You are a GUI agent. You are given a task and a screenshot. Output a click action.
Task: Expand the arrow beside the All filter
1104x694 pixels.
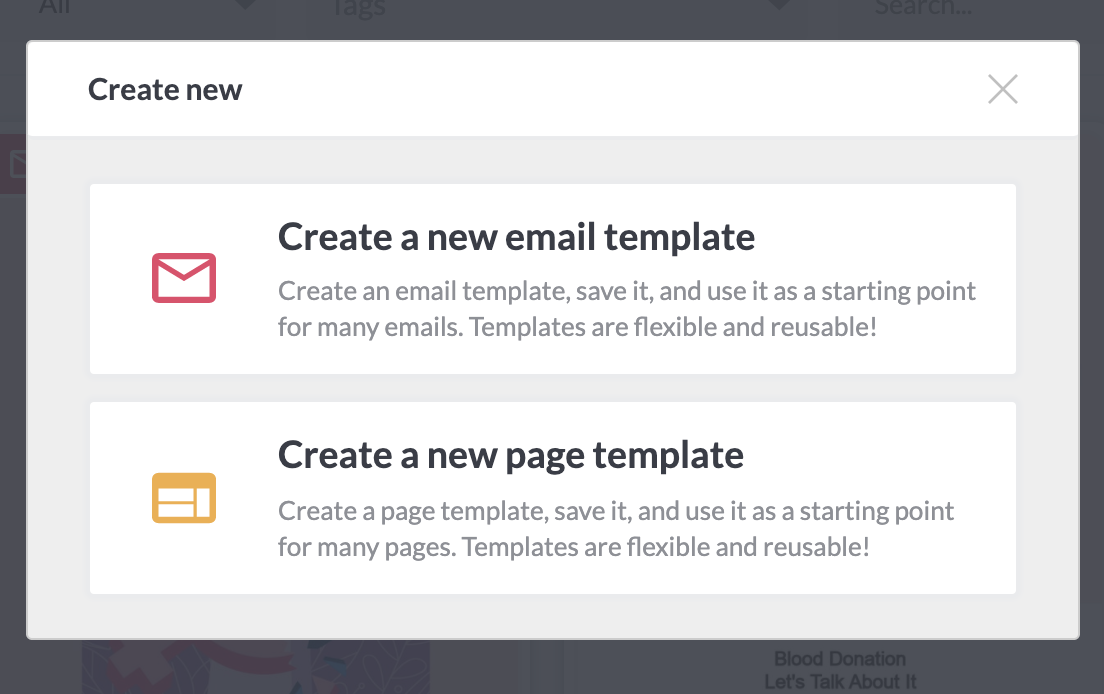[x=244, y=4]
